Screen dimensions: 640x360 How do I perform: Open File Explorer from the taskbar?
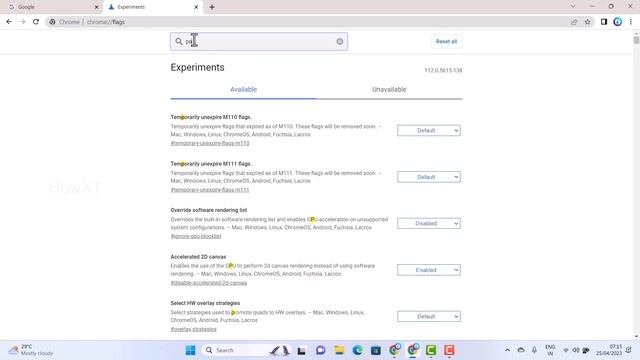tap(339, 350)
